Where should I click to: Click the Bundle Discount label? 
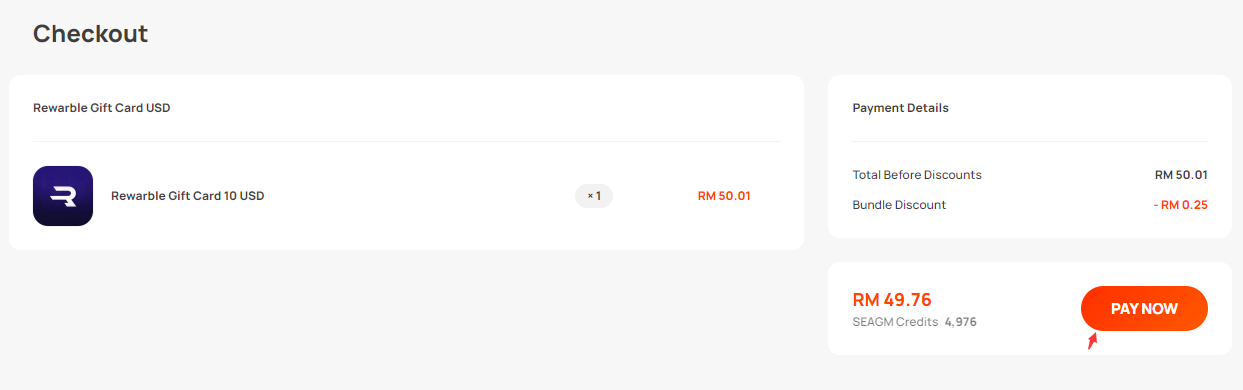[x=899, y=205]
